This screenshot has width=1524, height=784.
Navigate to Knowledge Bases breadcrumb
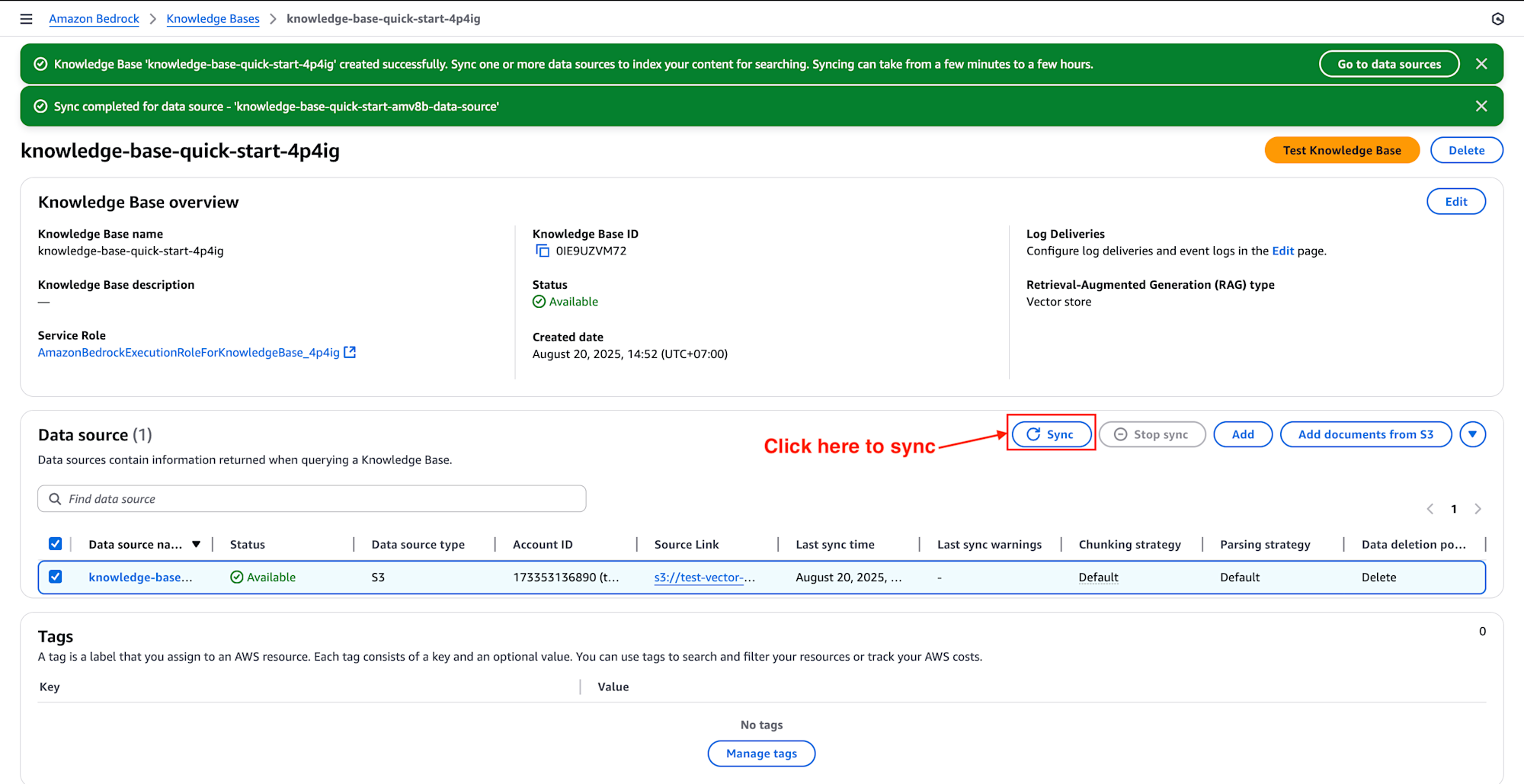(x=213, y=18)
